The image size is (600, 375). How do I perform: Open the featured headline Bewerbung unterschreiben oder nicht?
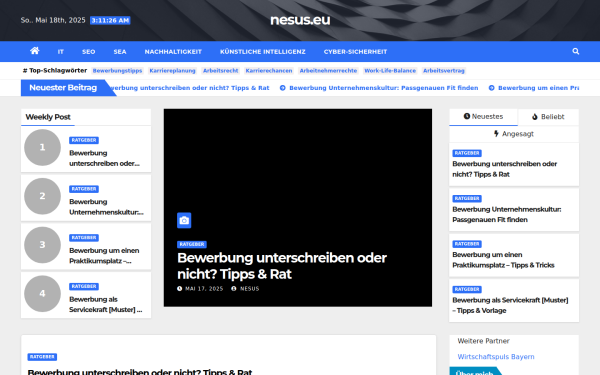tap(282, 266)
